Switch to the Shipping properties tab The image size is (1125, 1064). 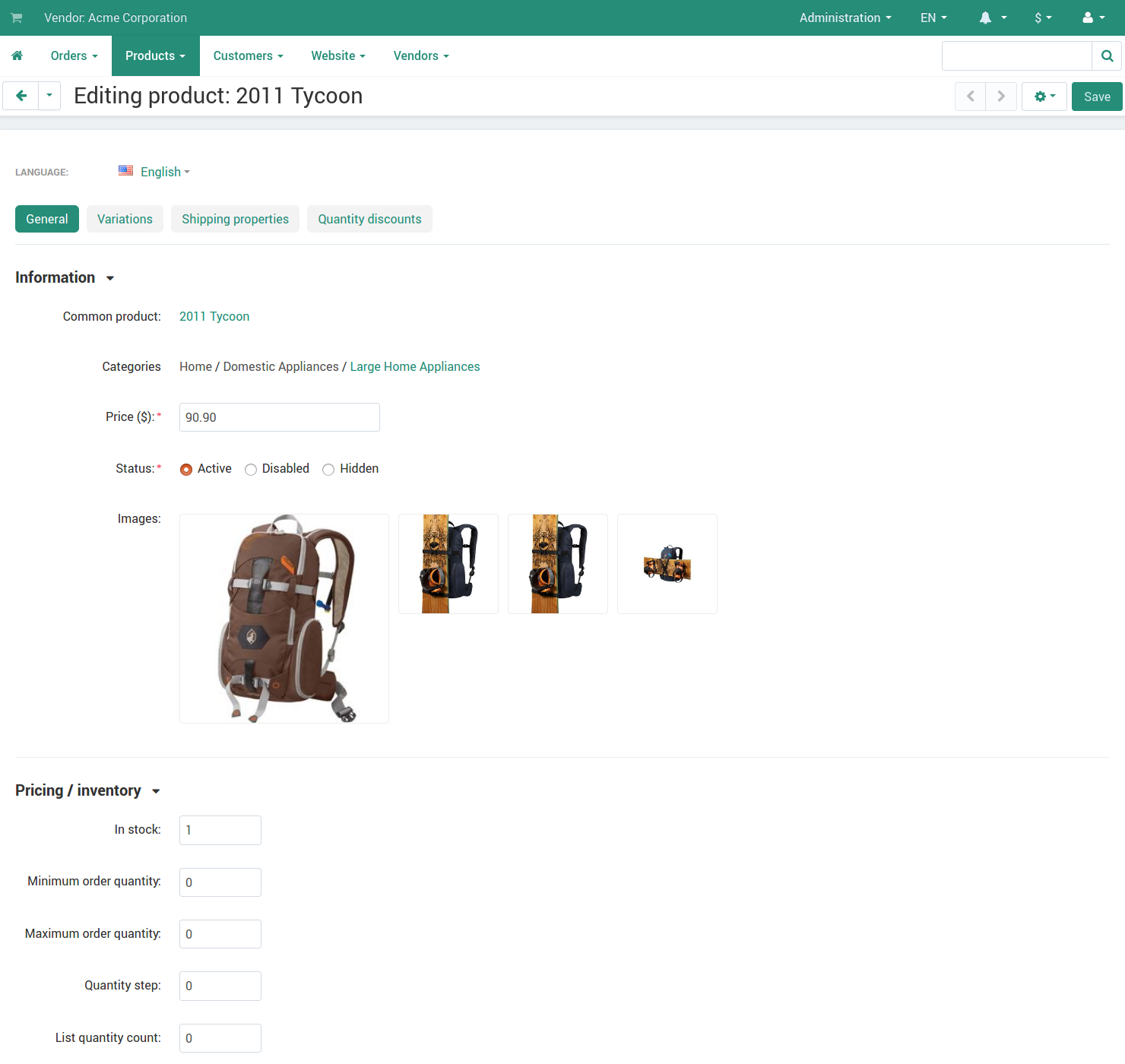point(235,219)
